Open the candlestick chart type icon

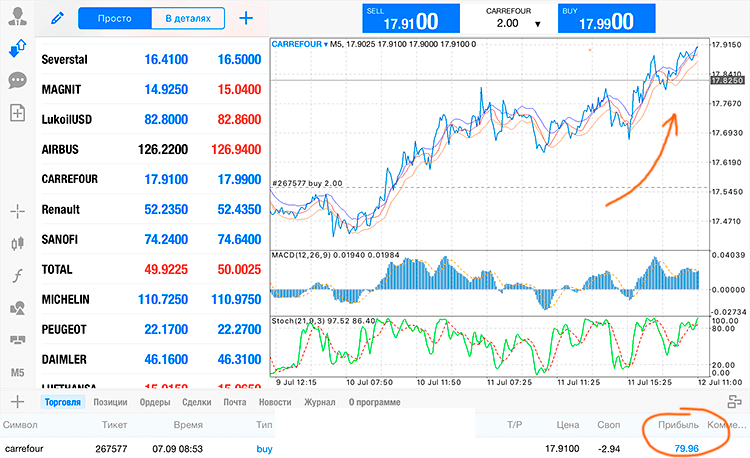[18, 243]
